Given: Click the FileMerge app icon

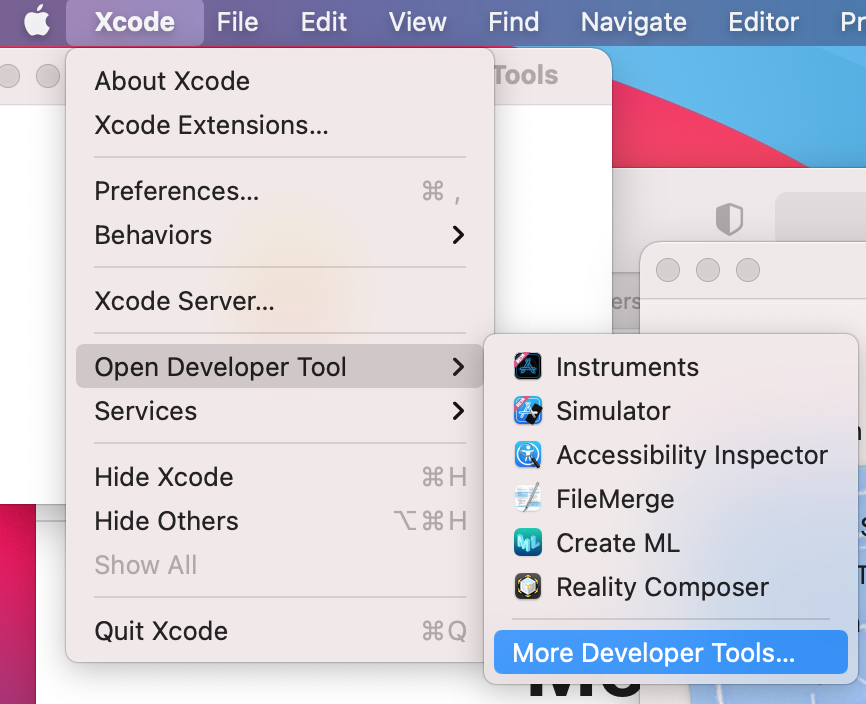Looking at the screenshot, I should point(528,499).
